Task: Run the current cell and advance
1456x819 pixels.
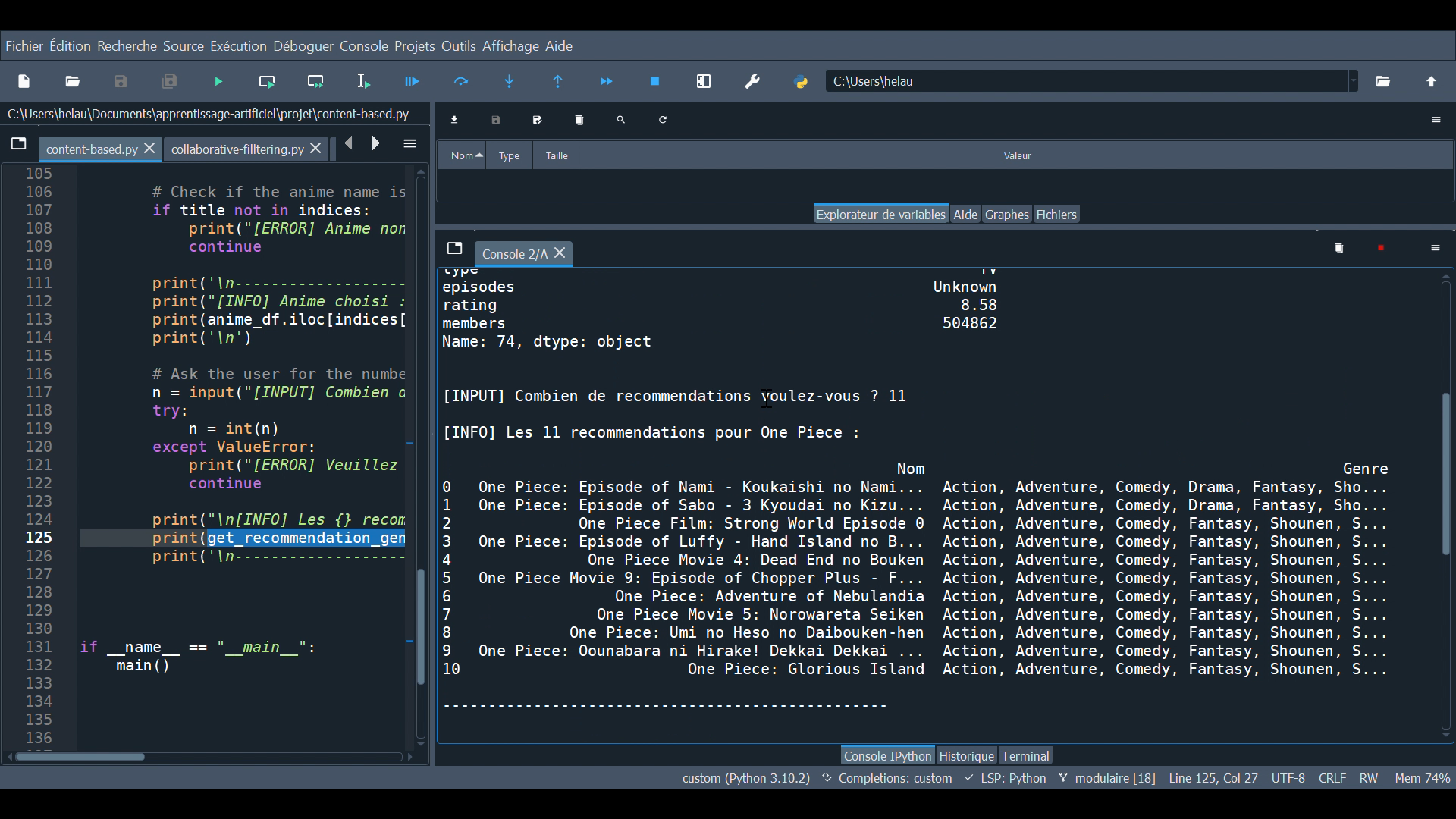Action: tap(315, 81)
